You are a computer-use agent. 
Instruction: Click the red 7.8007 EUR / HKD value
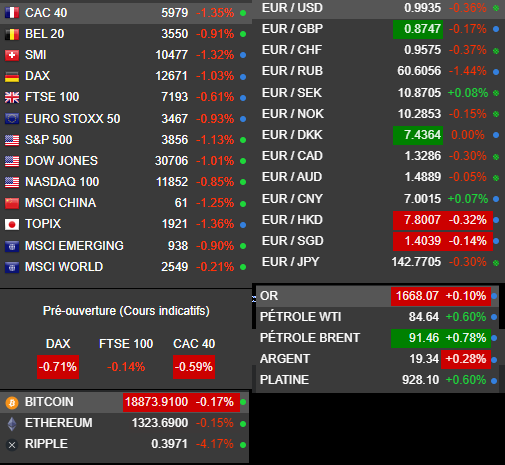422,220
